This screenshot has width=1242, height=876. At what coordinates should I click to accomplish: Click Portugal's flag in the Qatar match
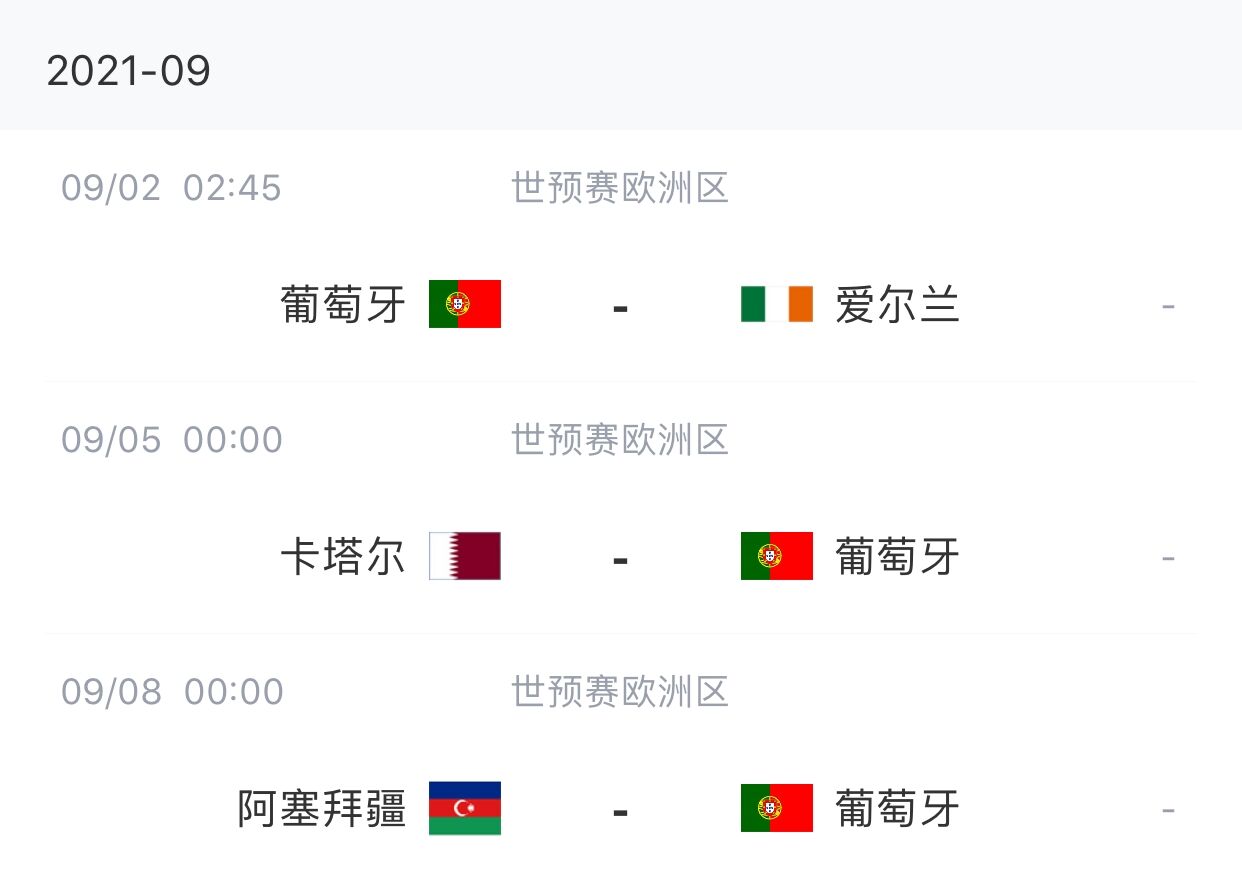click(777, 556)
